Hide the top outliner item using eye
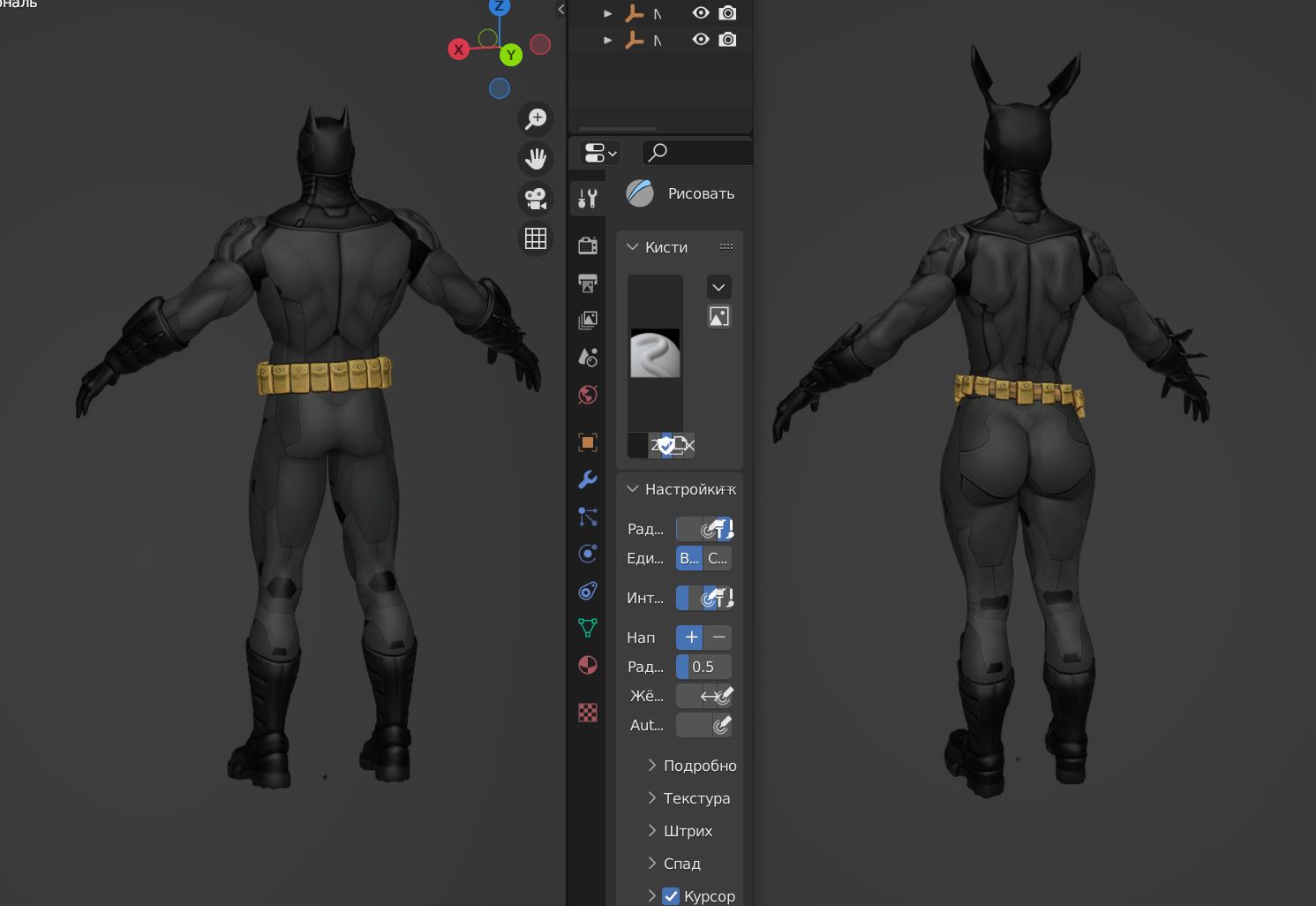Viewport: 1316px width, 906px height. (x=701, y=13)
